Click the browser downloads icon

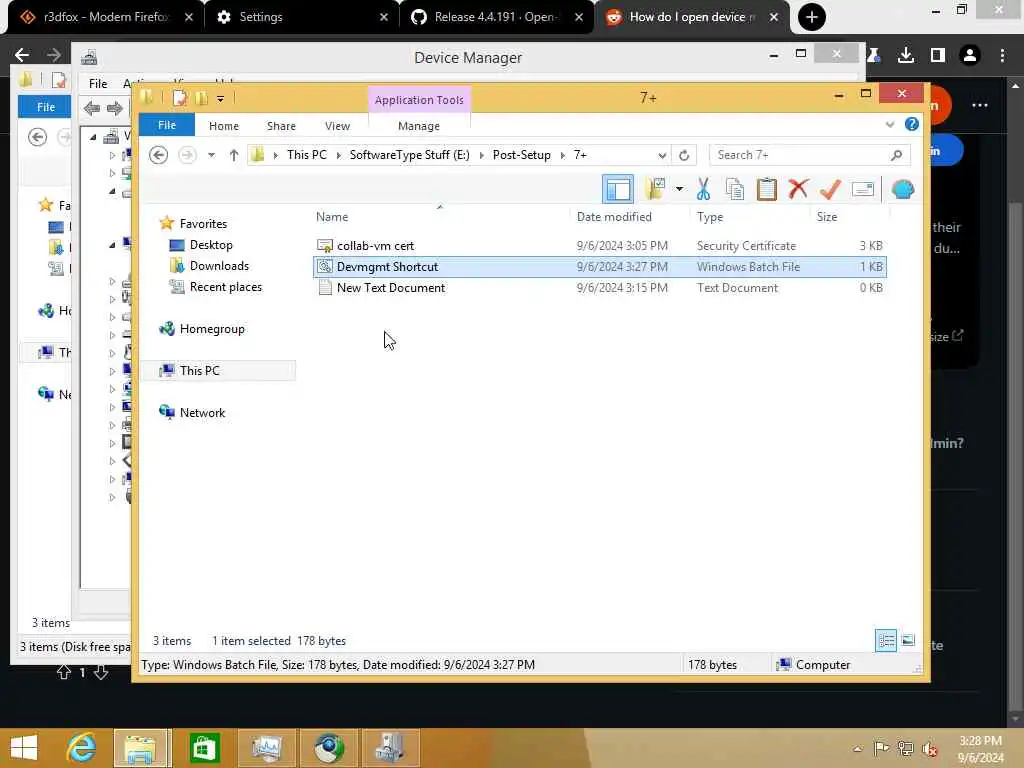906,56
